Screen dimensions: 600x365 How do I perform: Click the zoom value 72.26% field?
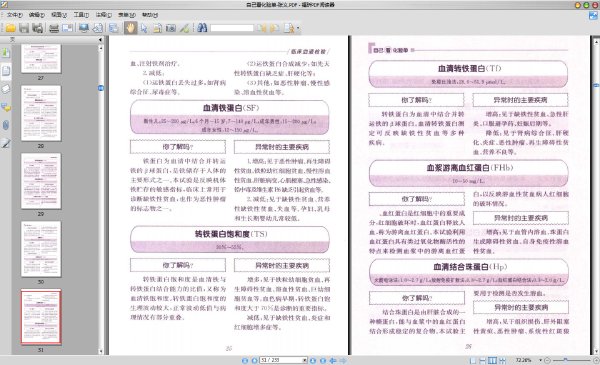click(523, 360)
